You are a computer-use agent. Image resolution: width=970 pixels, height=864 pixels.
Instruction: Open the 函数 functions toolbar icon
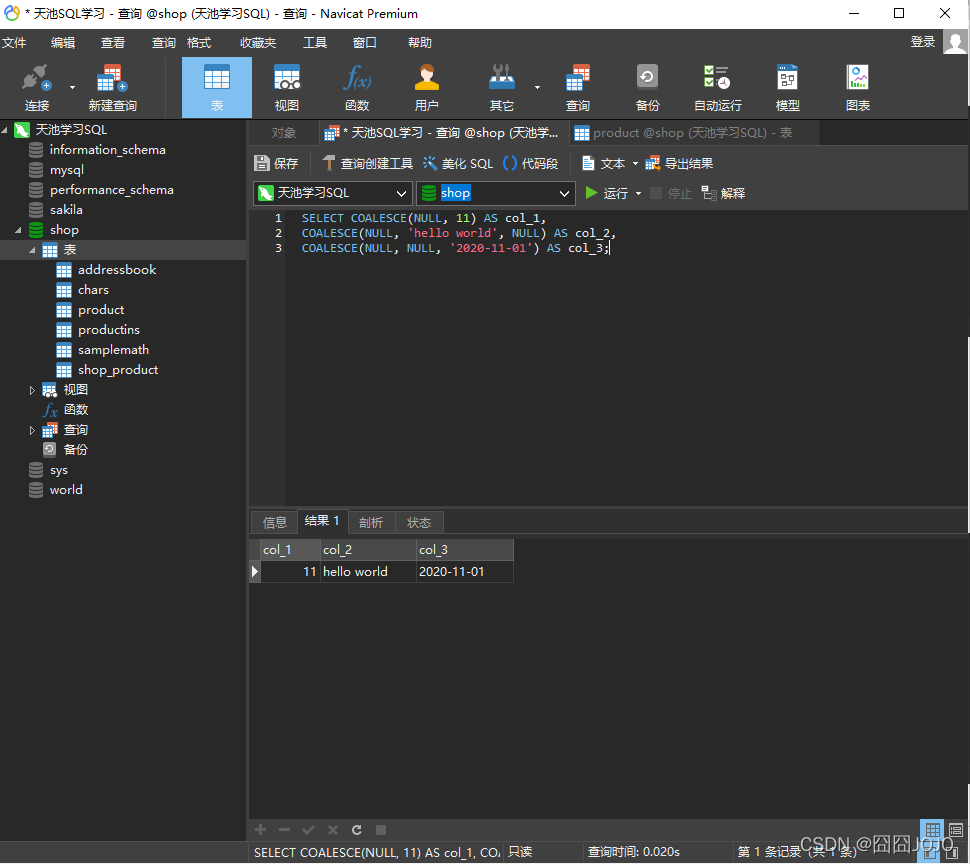(357, 87)
